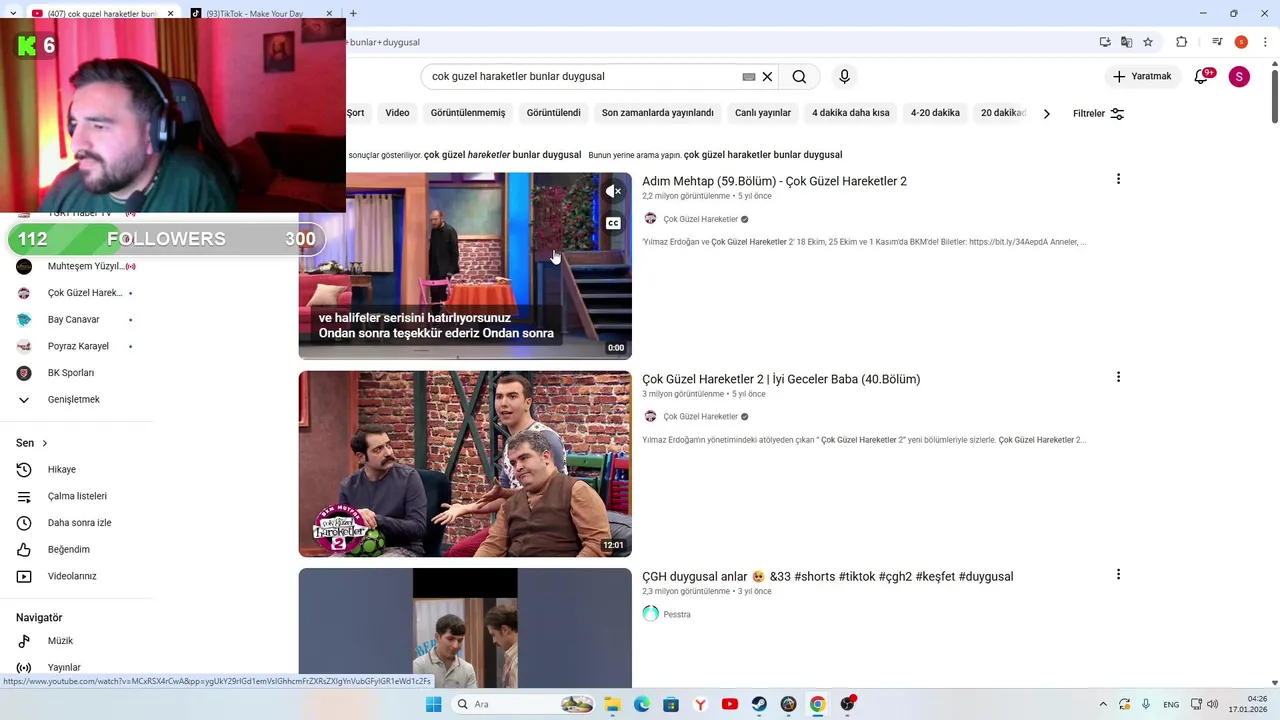Viewport: 1280px width, 720px height.
Task: Translate this page via address bar icon
Action: [x=1126, y=42]
